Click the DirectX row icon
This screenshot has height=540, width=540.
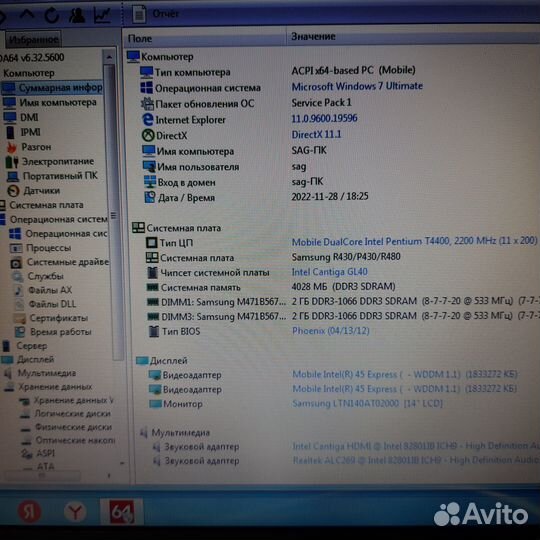point(148,135)
